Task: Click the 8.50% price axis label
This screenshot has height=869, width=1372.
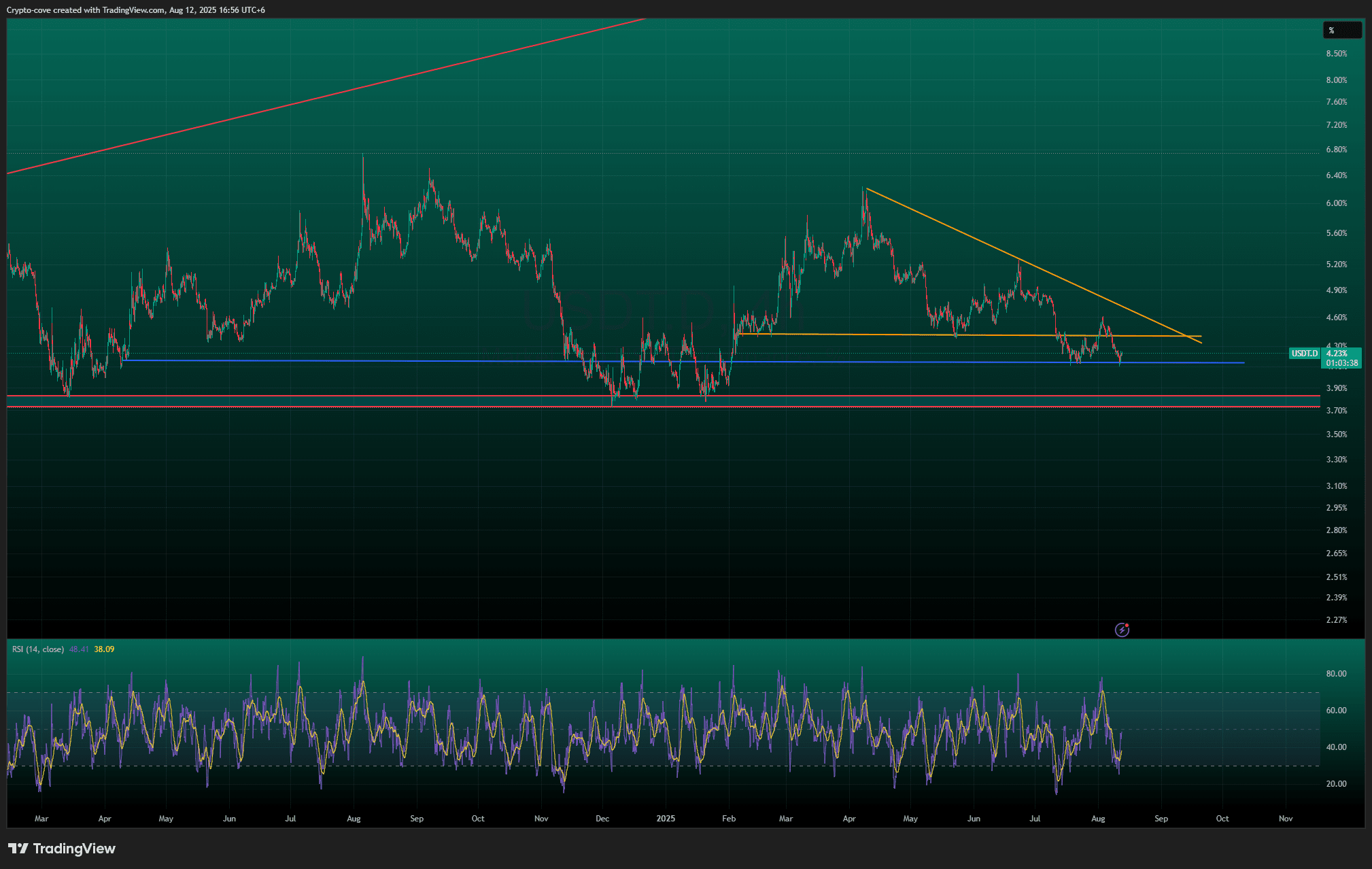Action: click(1336, 54)
